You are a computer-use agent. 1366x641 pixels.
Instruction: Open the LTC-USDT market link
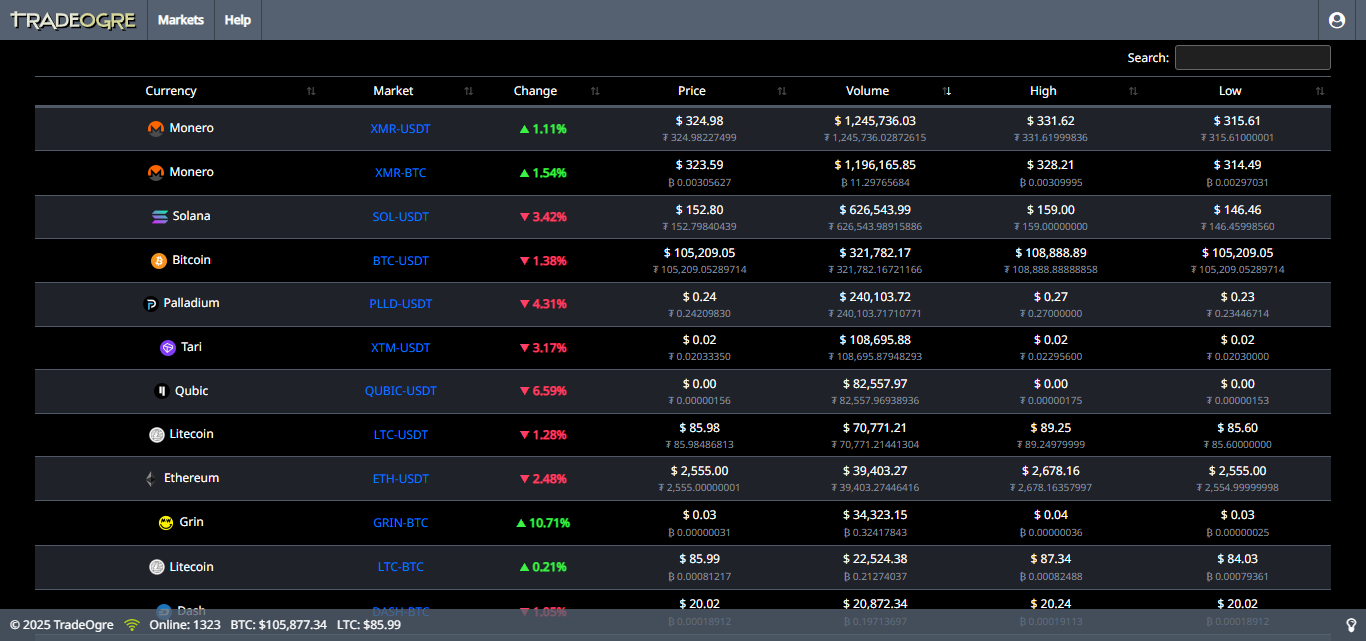[x=401, y=435]
